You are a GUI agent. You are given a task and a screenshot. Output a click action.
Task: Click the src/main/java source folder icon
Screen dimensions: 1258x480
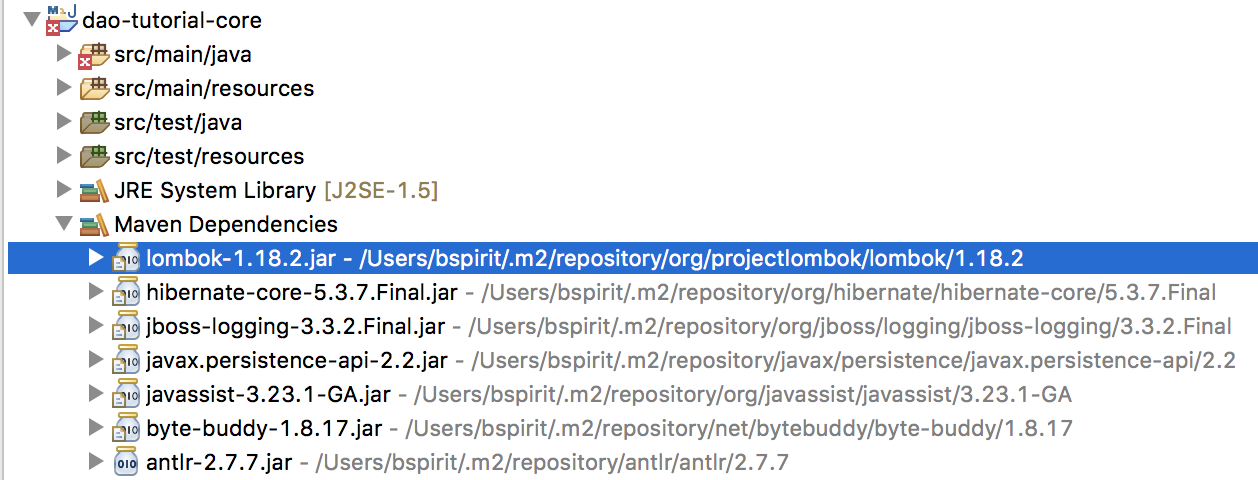point(93,55)
